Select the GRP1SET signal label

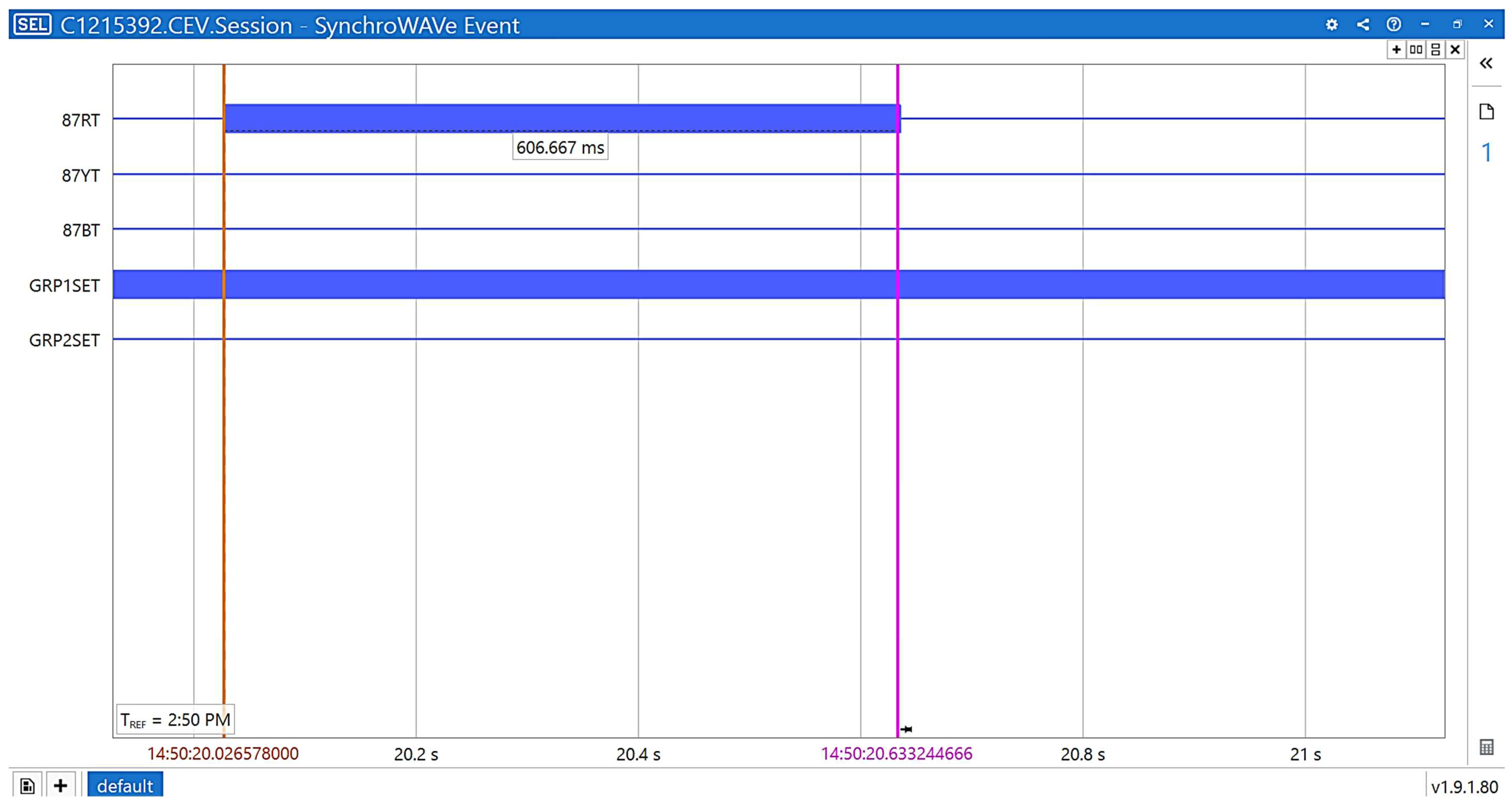point(64,286)
